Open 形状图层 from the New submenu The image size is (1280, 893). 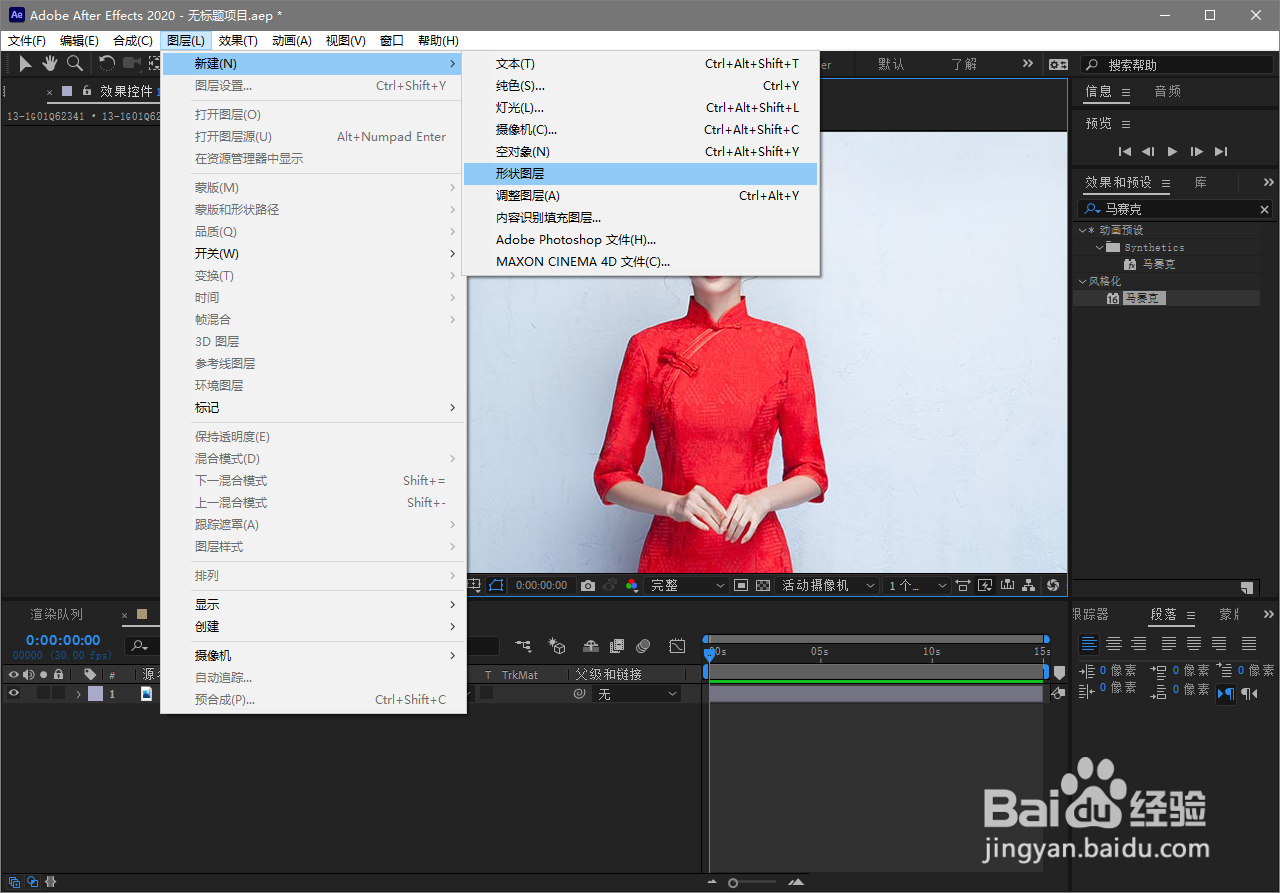point(640,174)
